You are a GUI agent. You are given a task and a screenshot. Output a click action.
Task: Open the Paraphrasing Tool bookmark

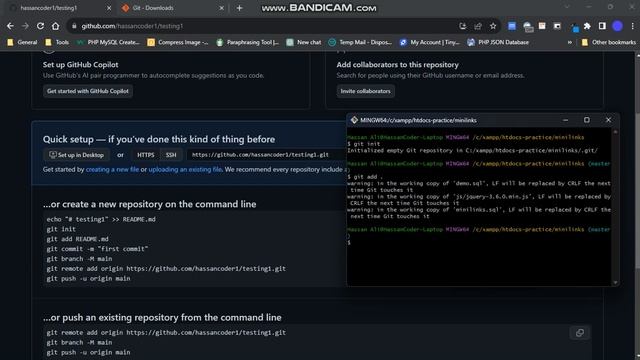(247, 42)
